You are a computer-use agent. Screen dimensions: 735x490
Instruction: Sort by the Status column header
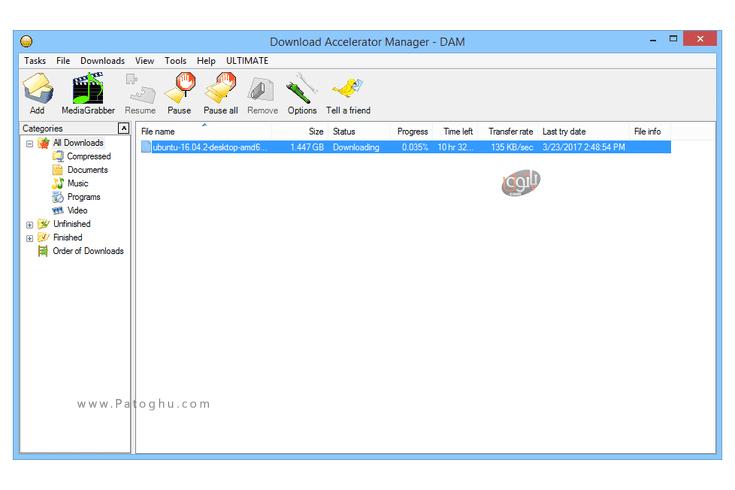coord(360,132)
